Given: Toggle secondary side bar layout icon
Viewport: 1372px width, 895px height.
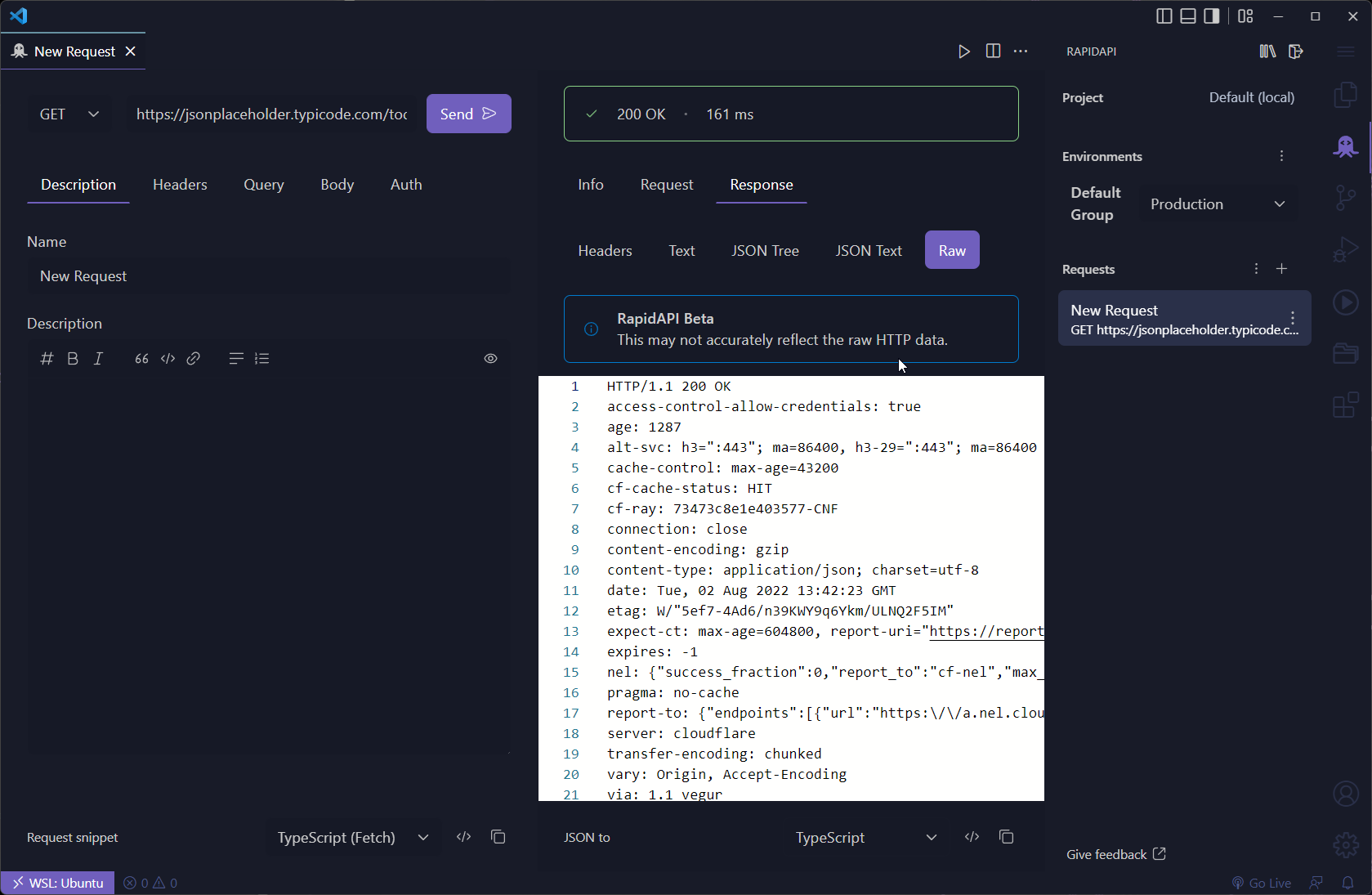Looking at the screenshot, I should (1212, 16).
